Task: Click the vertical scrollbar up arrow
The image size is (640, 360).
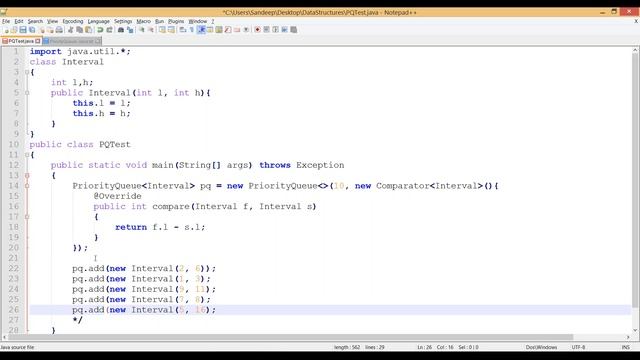Action: [635, 50]
